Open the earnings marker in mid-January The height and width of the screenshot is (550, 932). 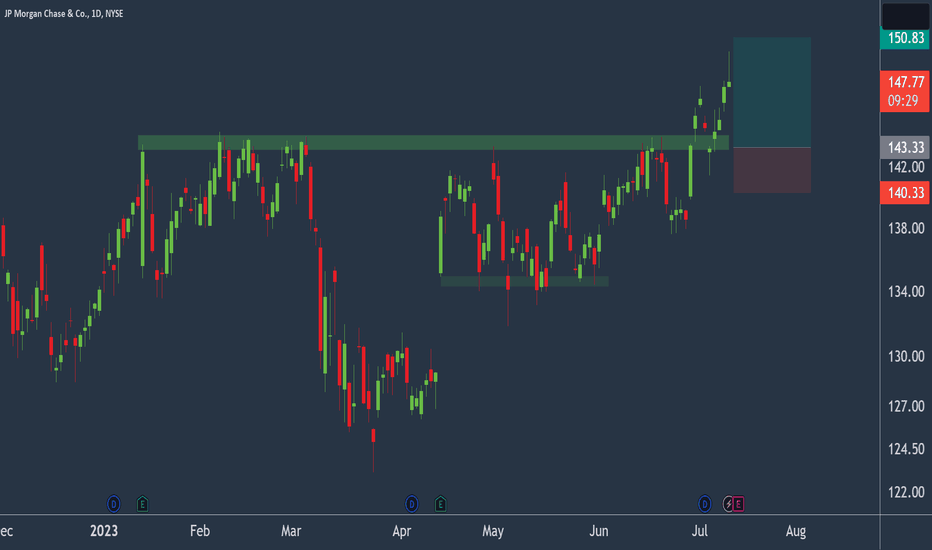click(142, 504)
